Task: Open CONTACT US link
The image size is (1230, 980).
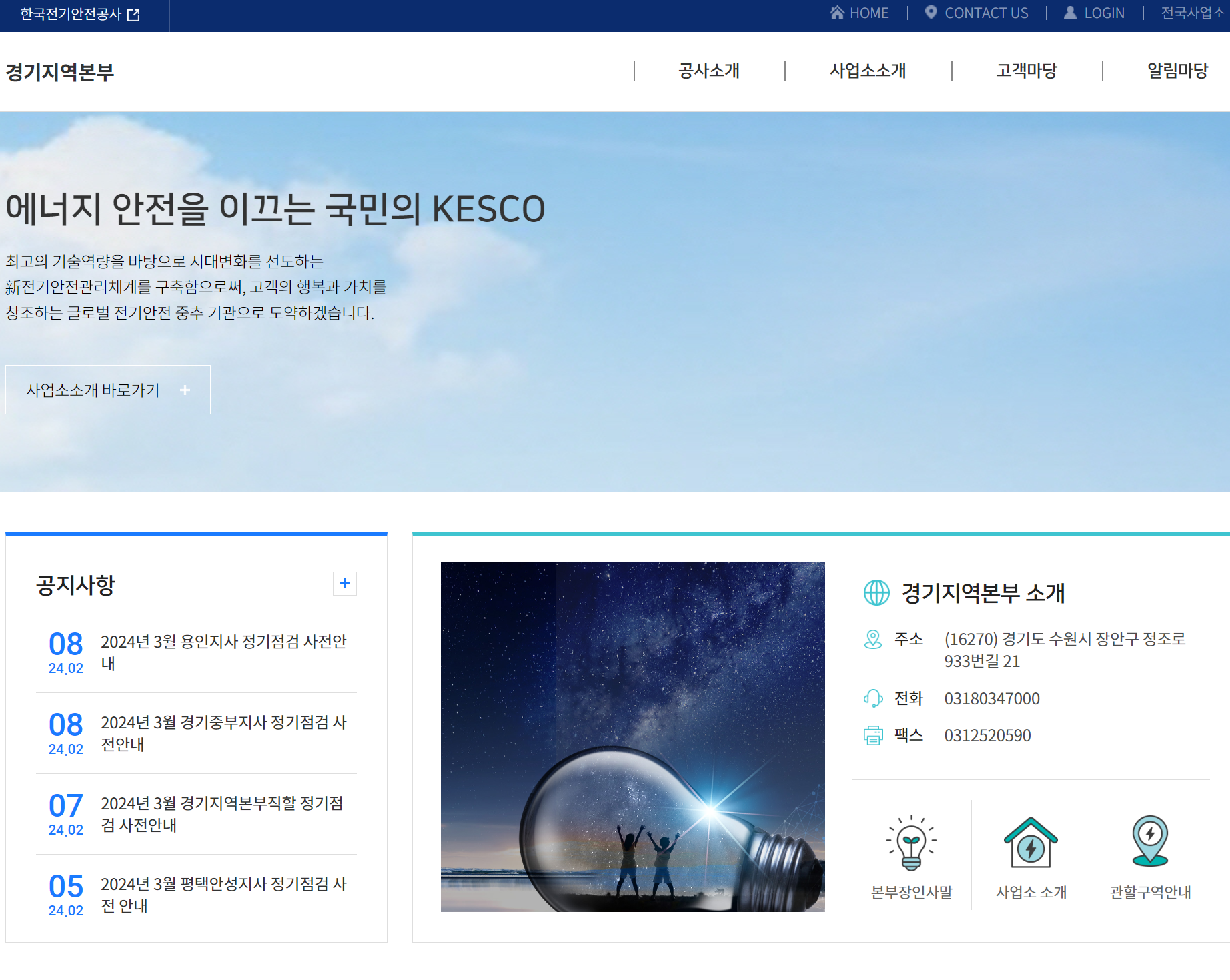Action: pos(987,13)
